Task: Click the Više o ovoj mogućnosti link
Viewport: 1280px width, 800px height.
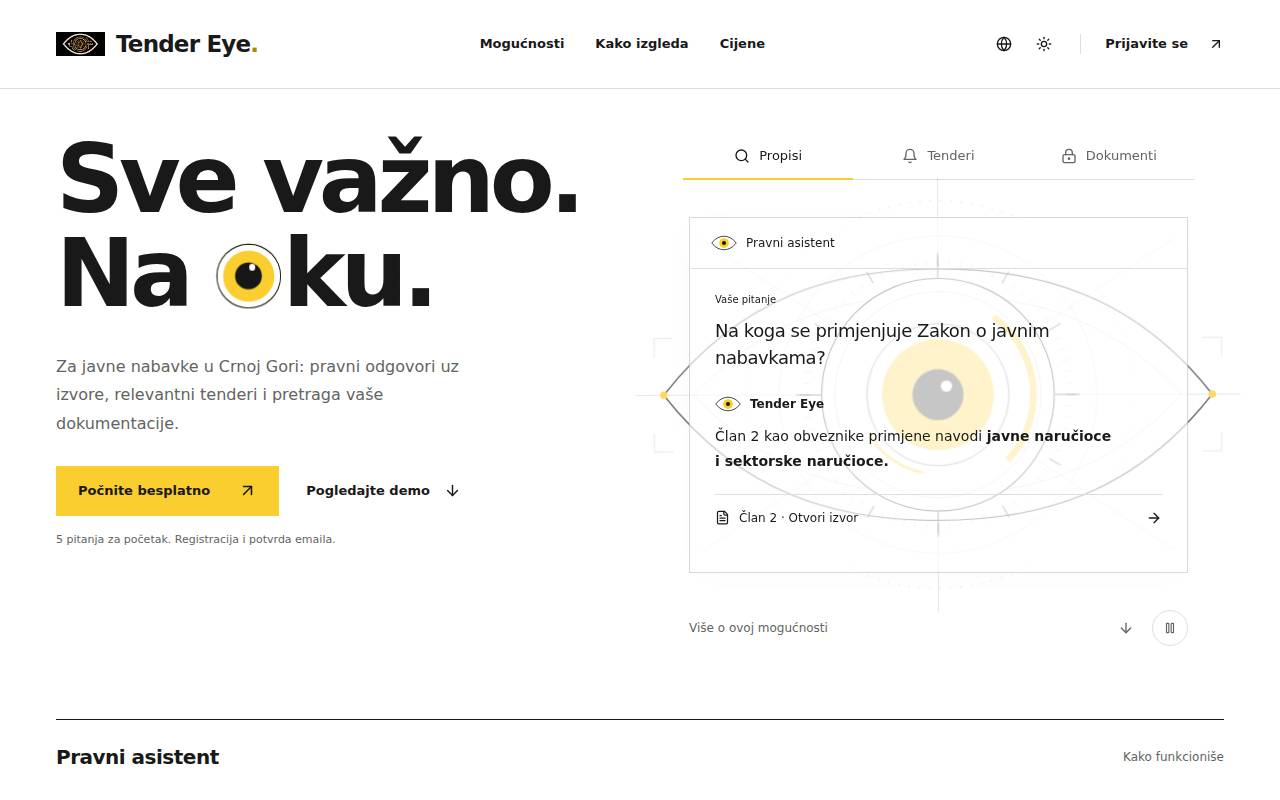Action: pos(758,628)
